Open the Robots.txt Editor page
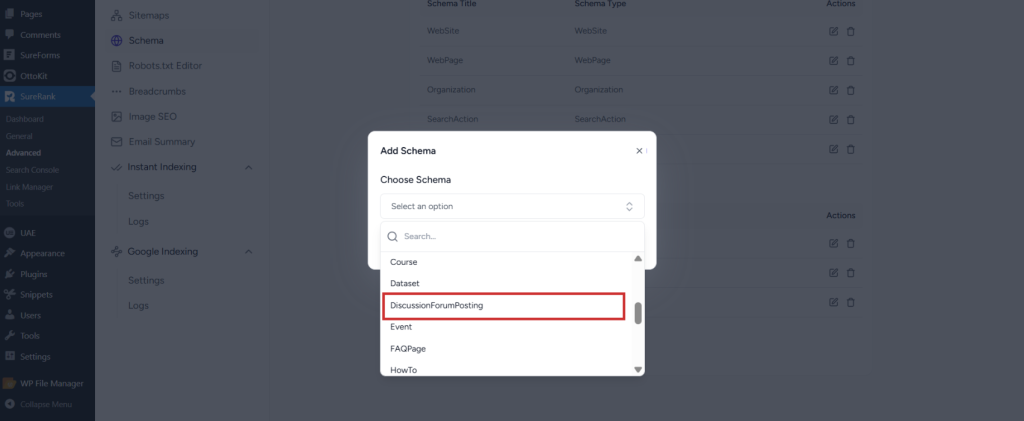This screenshot has width=1024, height=421. click(165, 66)
